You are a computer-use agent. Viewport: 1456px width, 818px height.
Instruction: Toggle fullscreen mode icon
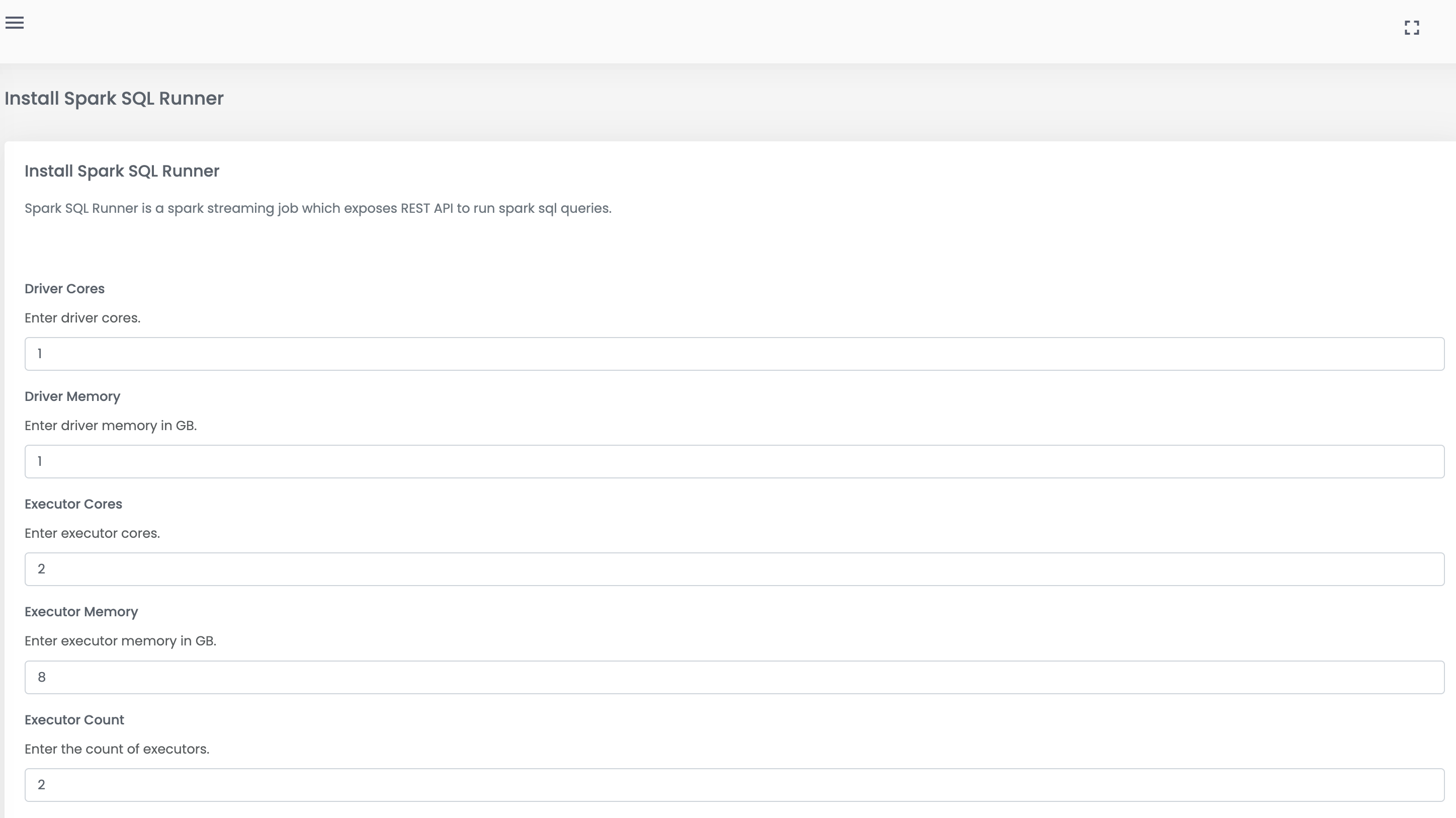click(1411, 28)
